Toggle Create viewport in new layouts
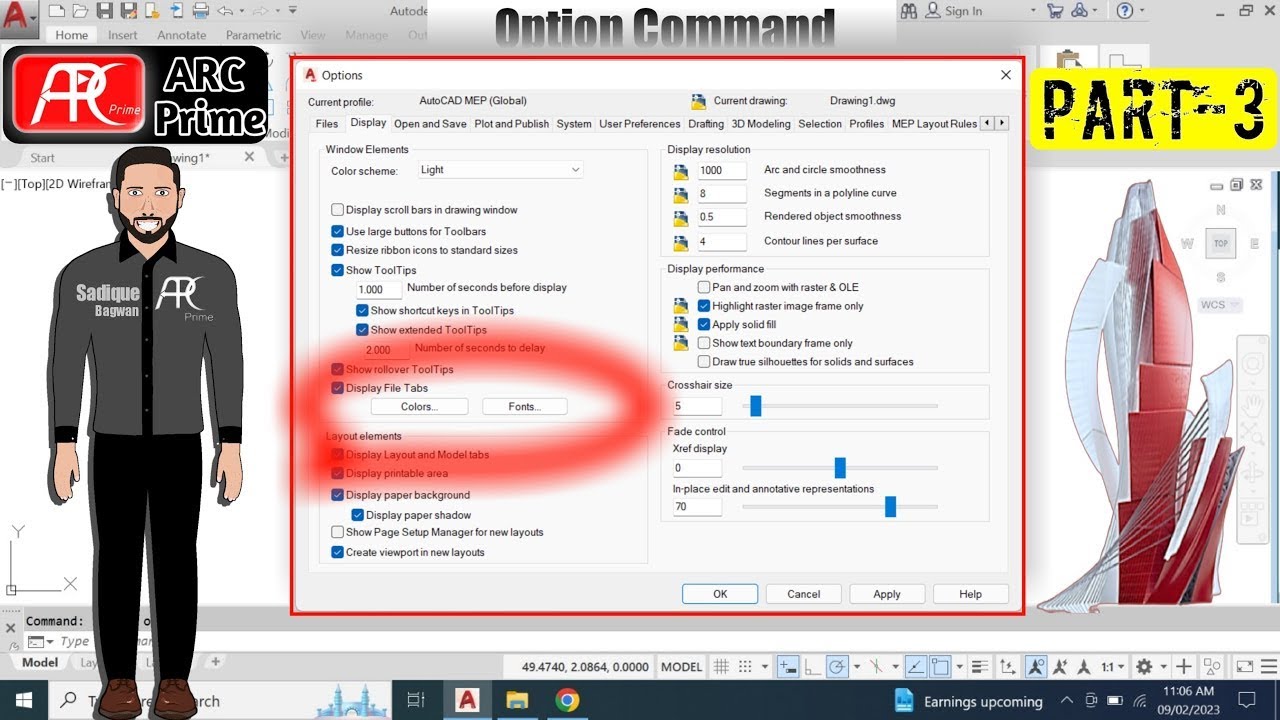Screen dimensions: 1280x720 click(x=338, y=552)
